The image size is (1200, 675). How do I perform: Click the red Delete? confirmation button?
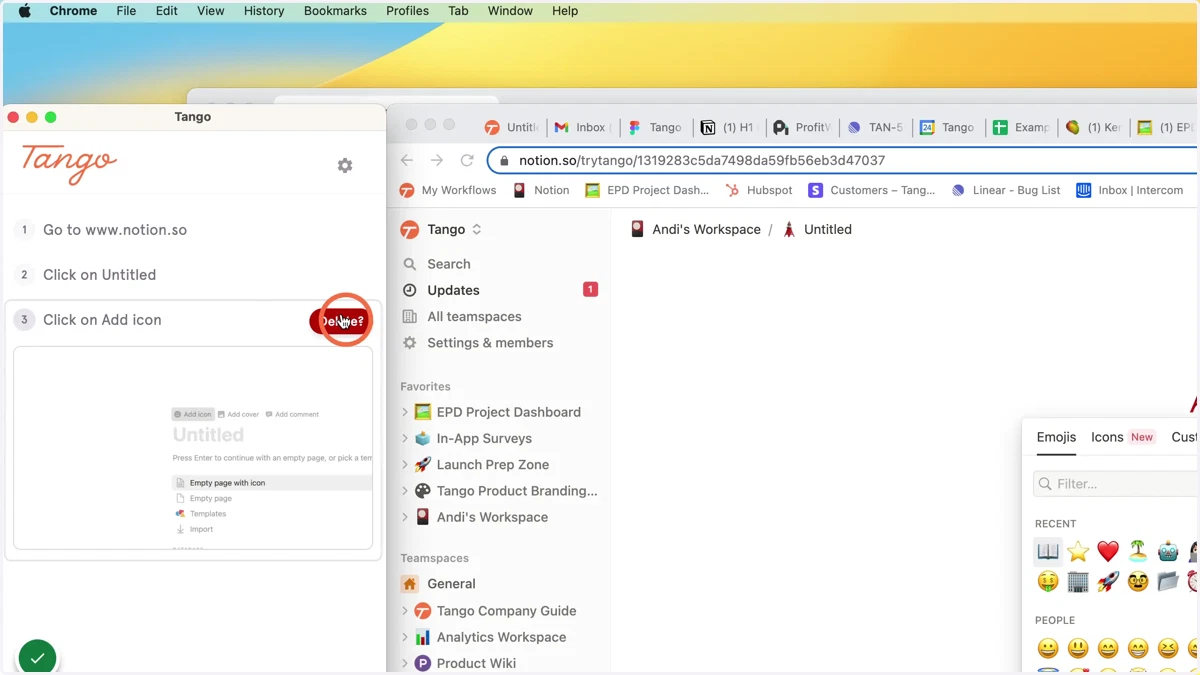click(x=340, y=321)
